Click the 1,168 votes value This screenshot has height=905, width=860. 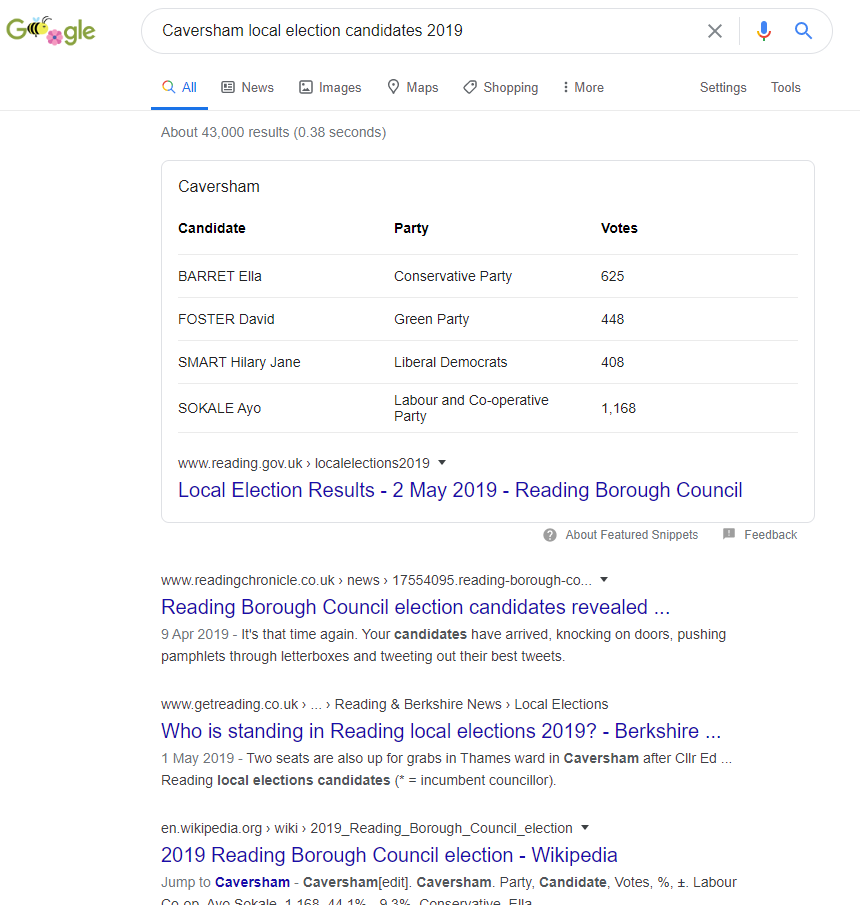[618, 409]
